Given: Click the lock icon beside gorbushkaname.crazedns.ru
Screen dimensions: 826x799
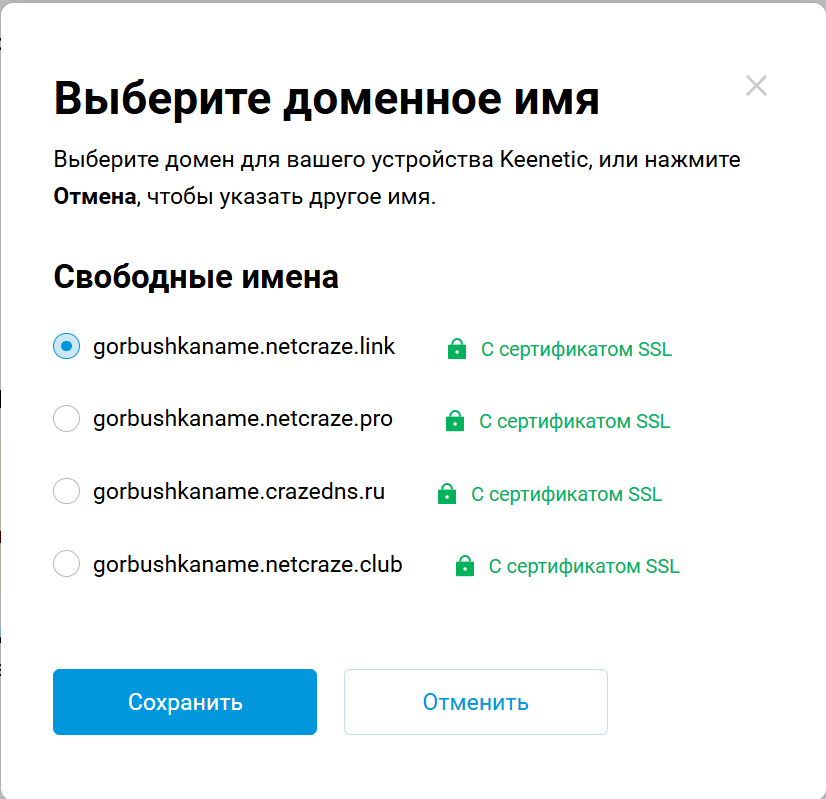Looking at the screenshot, I should point(447,493).
